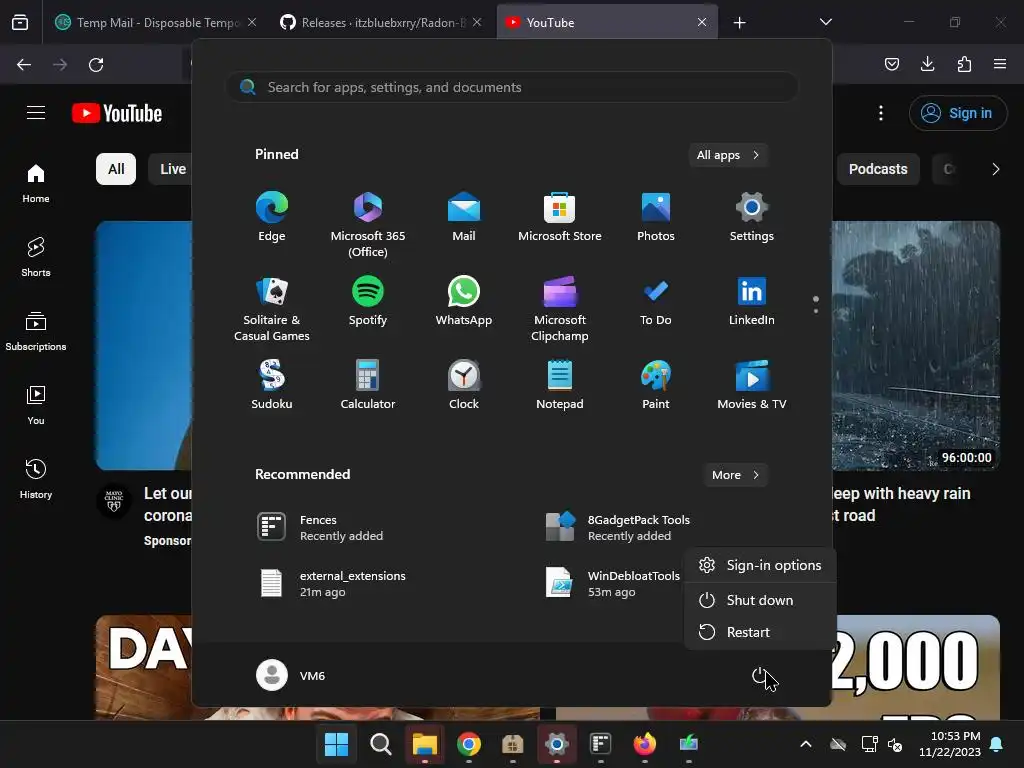Open Notepad from pinned apps
The height and width of the screenshot is (768, 1024).
pyautogui.click(x=560, y=384)
